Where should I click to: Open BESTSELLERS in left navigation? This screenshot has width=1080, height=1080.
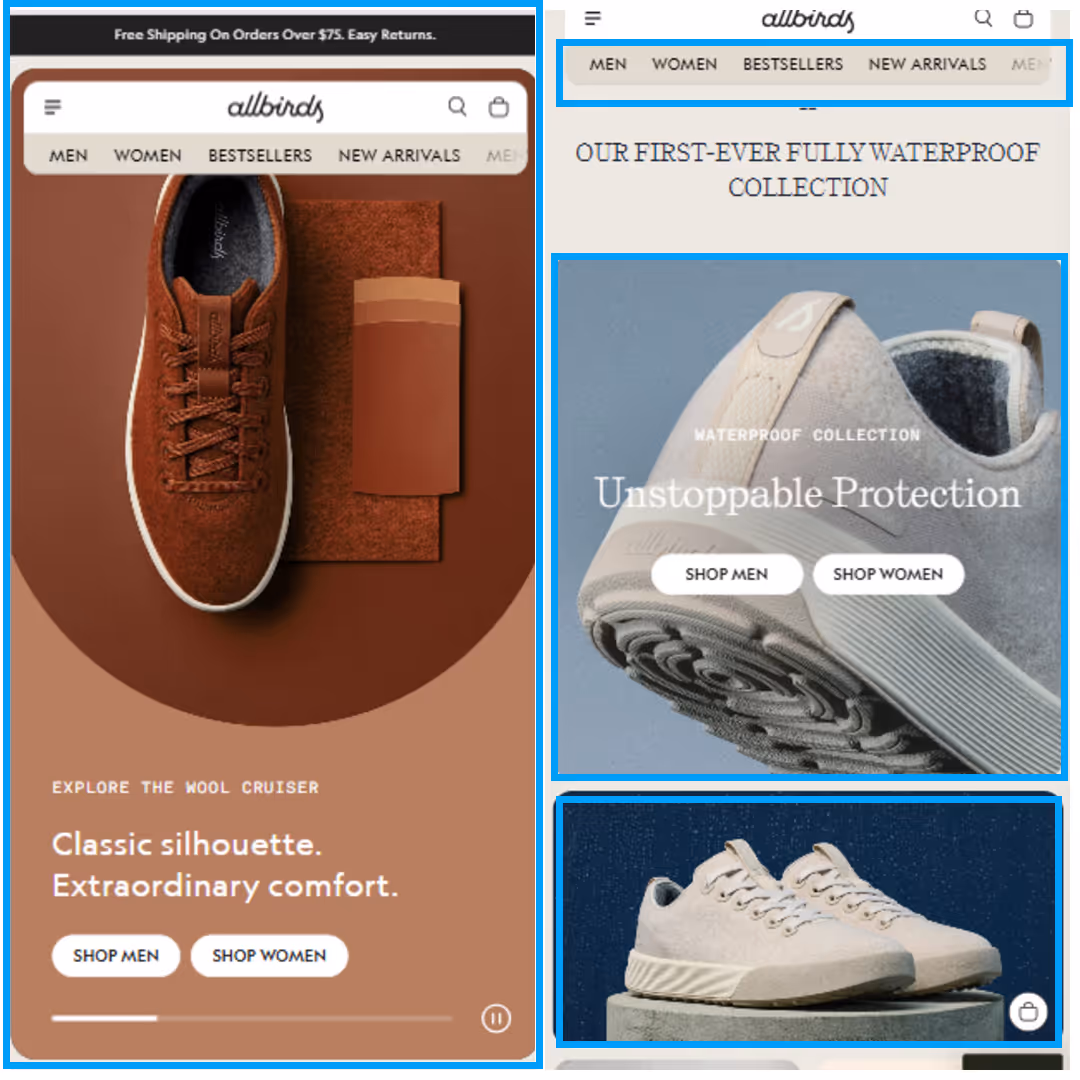click(260, 156)
